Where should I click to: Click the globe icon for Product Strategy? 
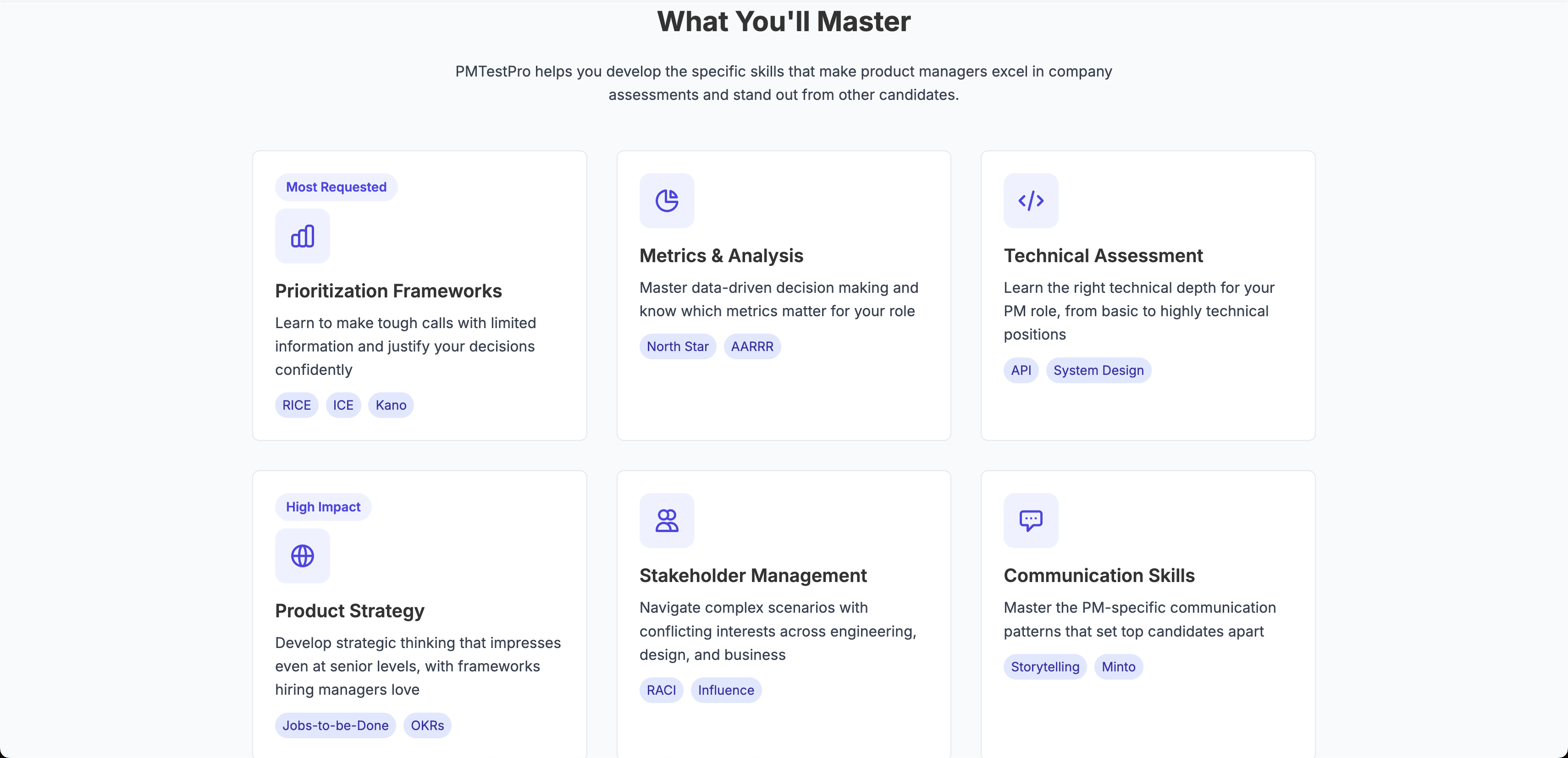click(x=302, y=556)
